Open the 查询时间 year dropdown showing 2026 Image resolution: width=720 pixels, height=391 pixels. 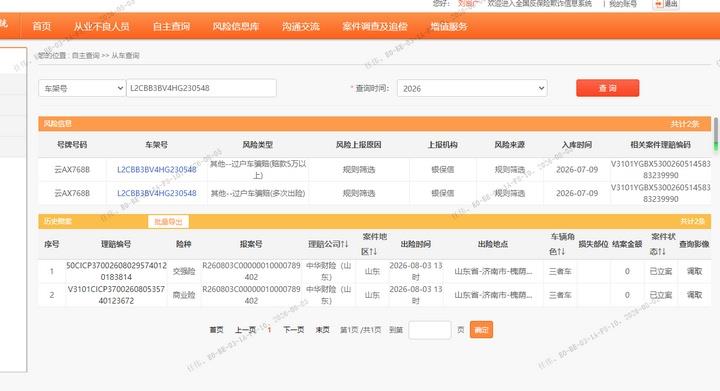pyautogui.click(x=472, y=88)
